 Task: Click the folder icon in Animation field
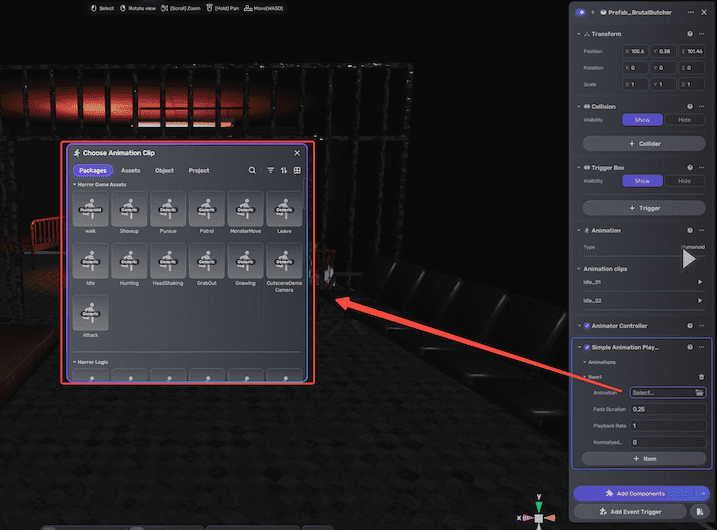coord(699,393)
